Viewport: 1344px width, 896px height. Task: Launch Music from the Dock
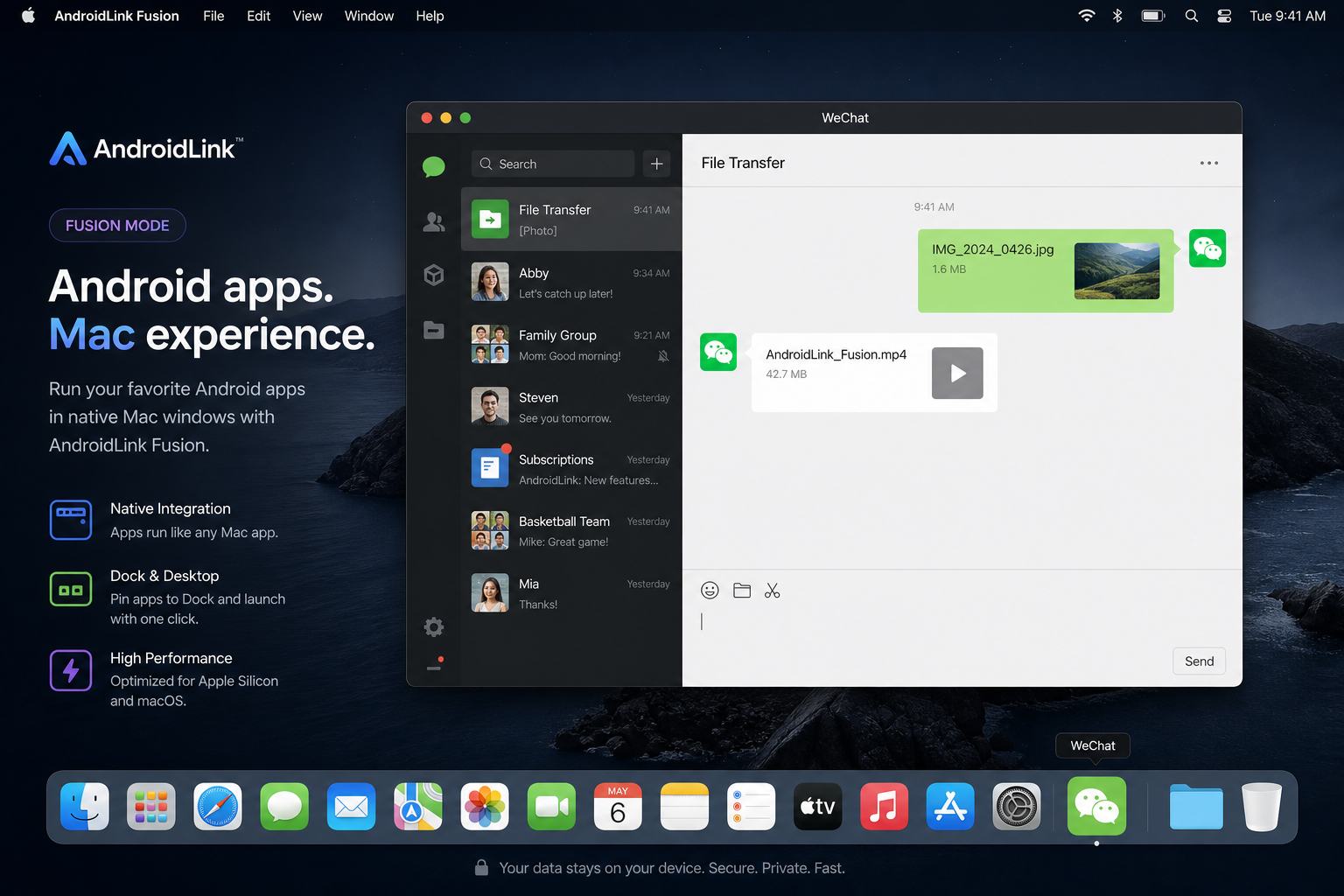pyautogui.click(x=884, y=806)
